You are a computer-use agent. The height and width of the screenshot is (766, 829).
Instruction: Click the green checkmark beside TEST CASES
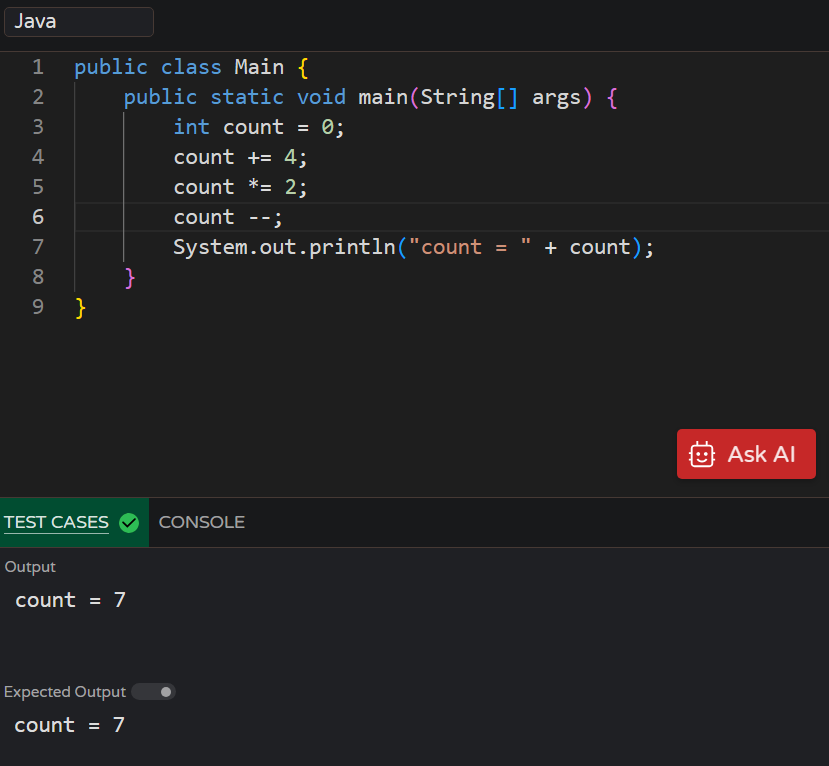pyautogui.click(x=129, y=521)
